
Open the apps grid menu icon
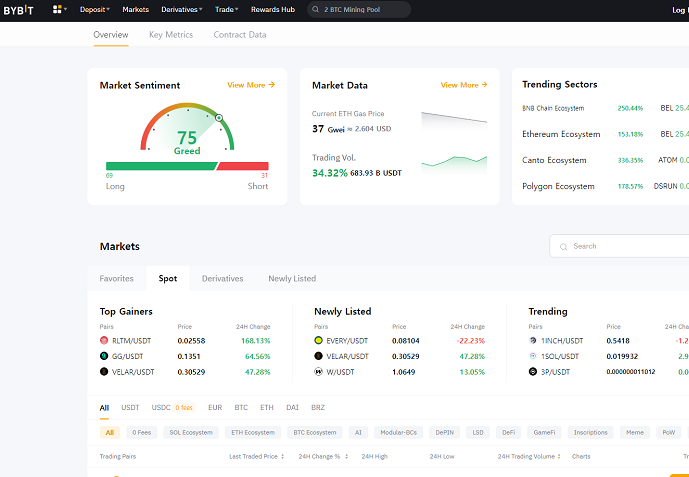pyautogui.click(x=57, y=9)
